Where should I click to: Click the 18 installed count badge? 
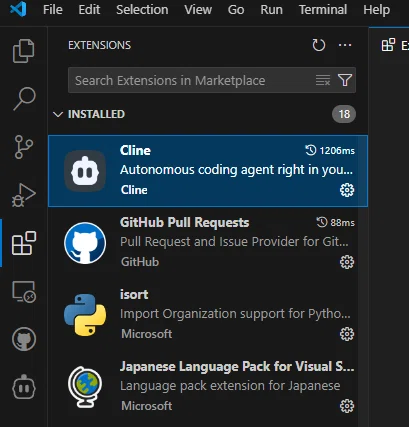(x=344, y=114)
